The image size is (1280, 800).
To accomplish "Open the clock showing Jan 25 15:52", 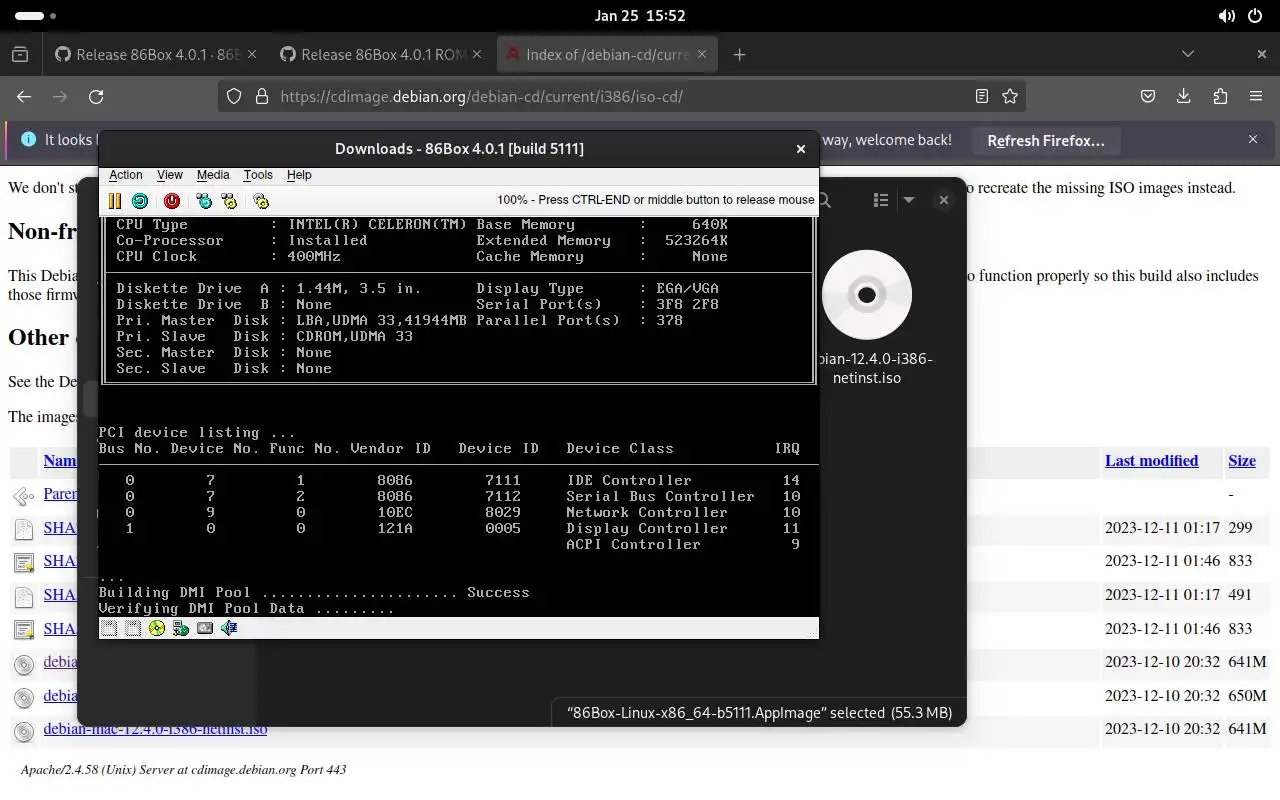I will [x=640, y=16].
